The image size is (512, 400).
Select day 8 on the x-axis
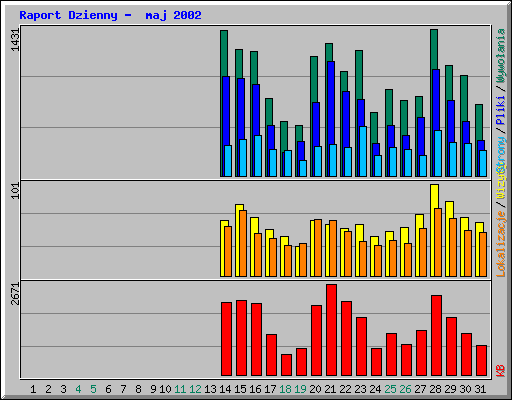pyautogui.click(x=138, y=389)
